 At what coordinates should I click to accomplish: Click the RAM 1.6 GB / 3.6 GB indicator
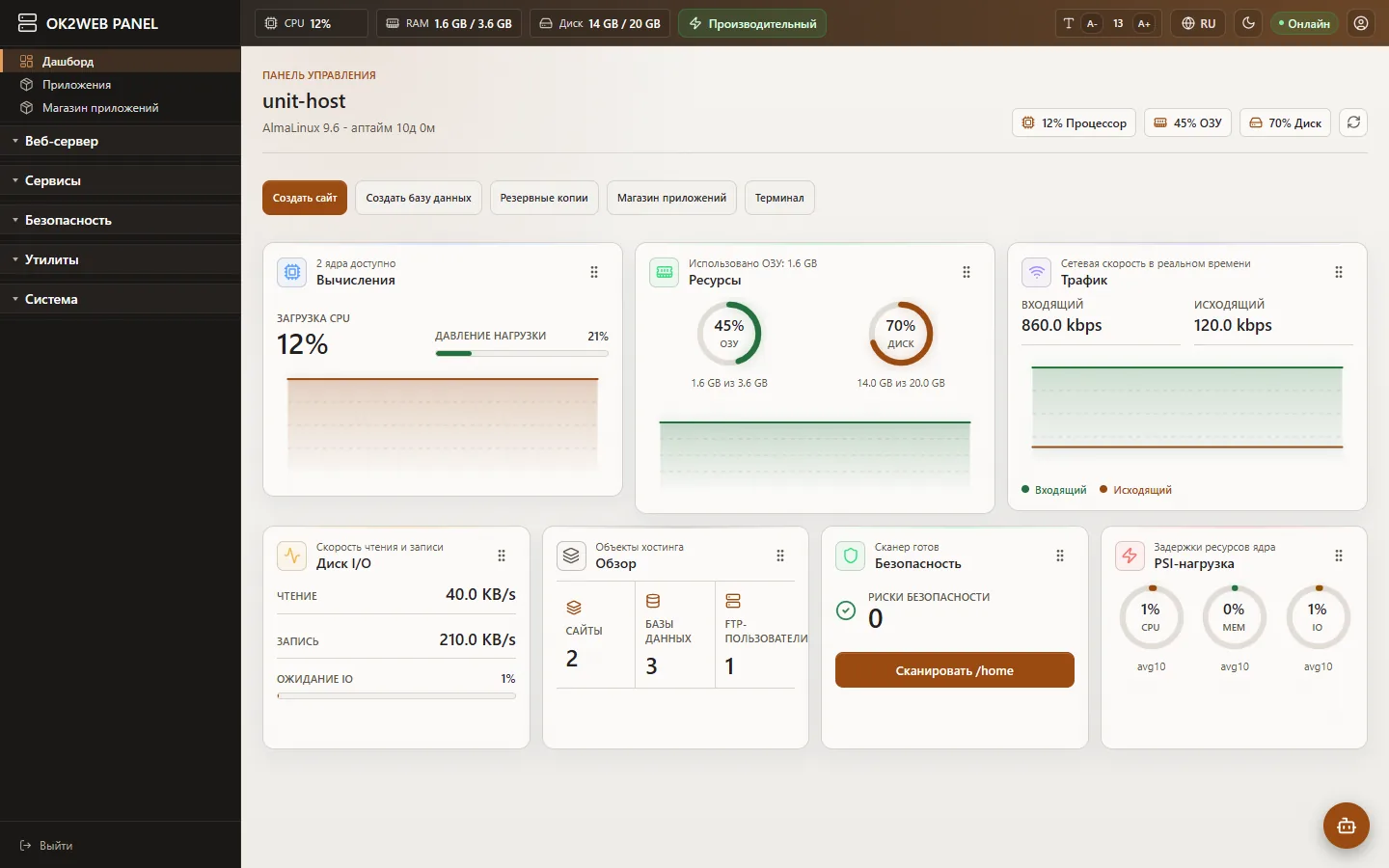449,23
